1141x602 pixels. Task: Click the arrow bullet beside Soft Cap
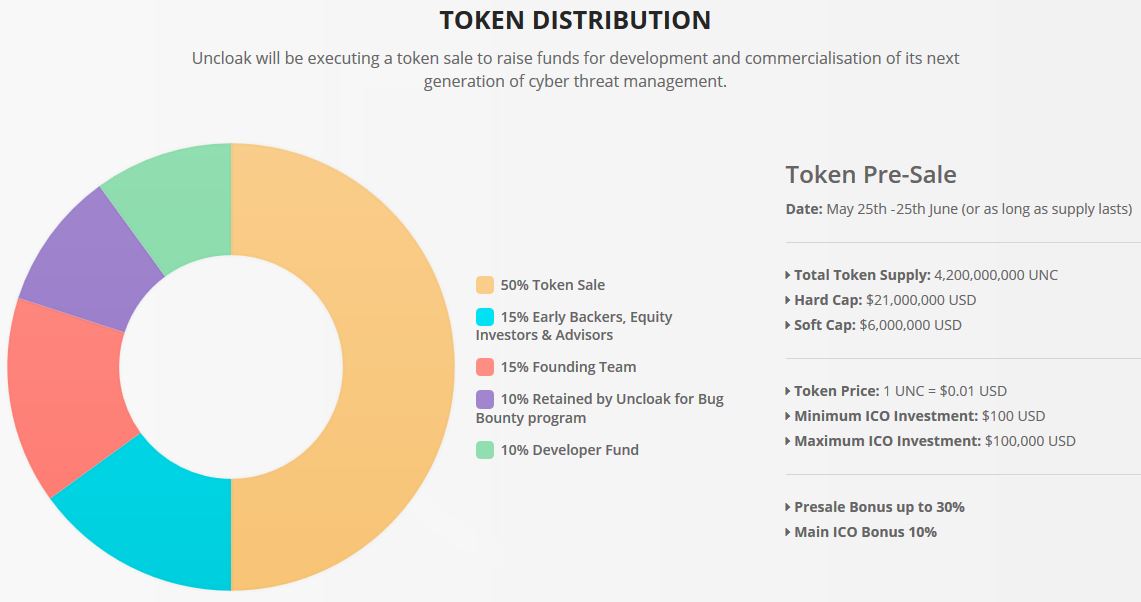point(788,325)
